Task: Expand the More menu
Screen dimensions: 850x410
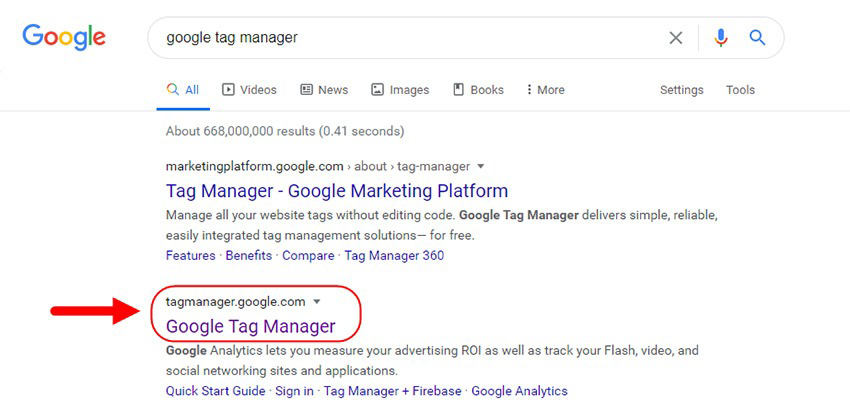Action: [x=545, y=90]
